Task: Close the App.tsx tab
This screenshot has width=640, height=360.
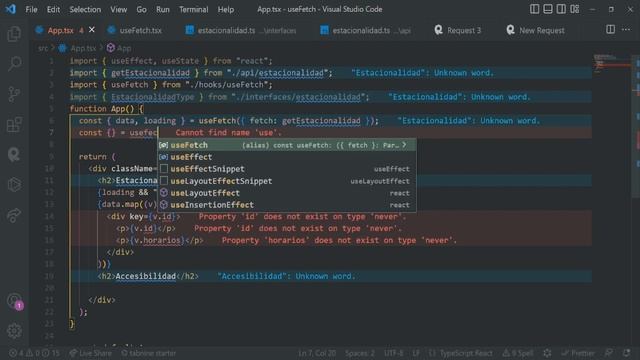Action: coord(92,30)
